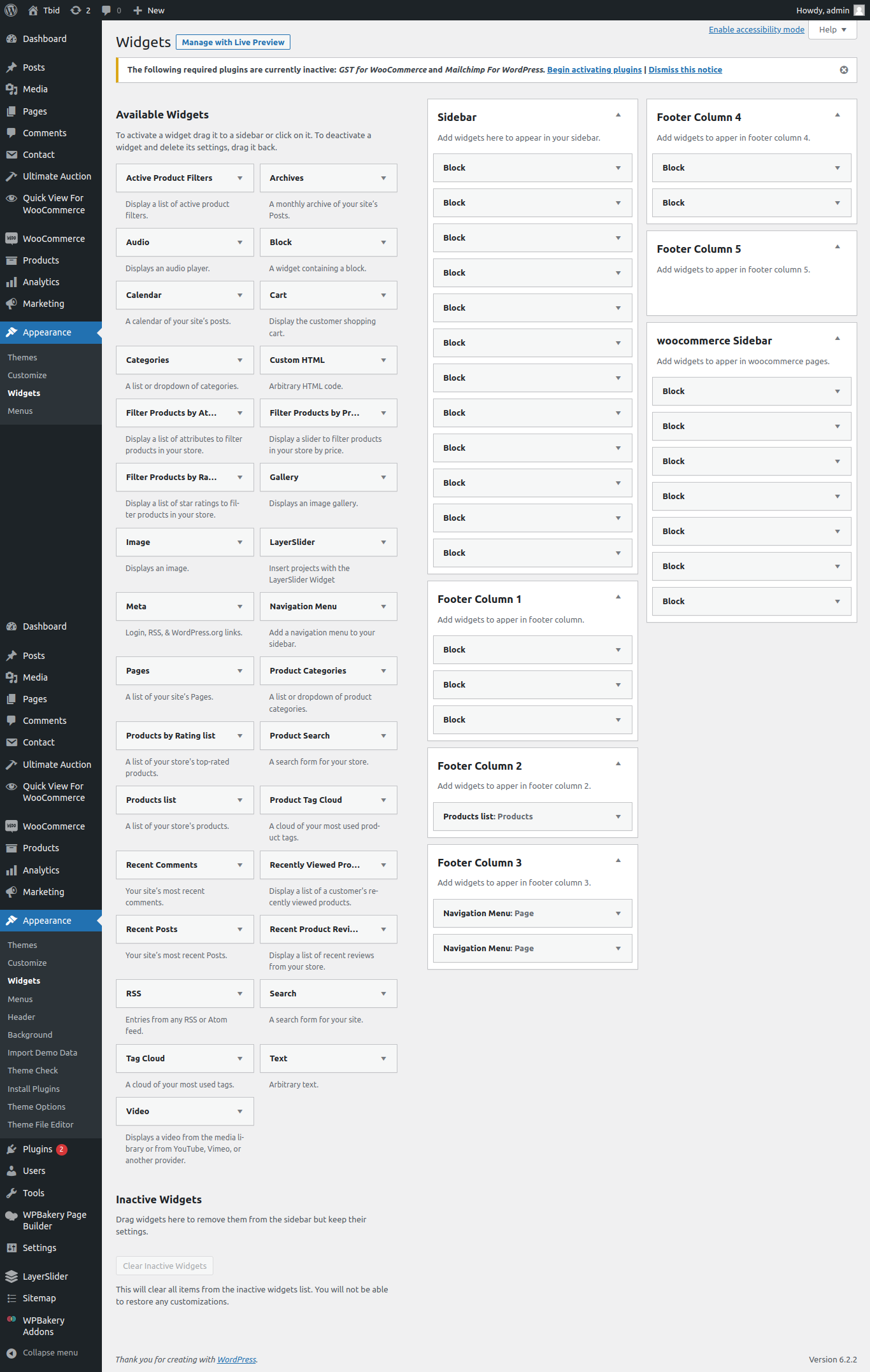The height and width of the screenshot is (1372, 870).
Task: Collapse the Sidebar widget area
Action: [x=618, y=115]
